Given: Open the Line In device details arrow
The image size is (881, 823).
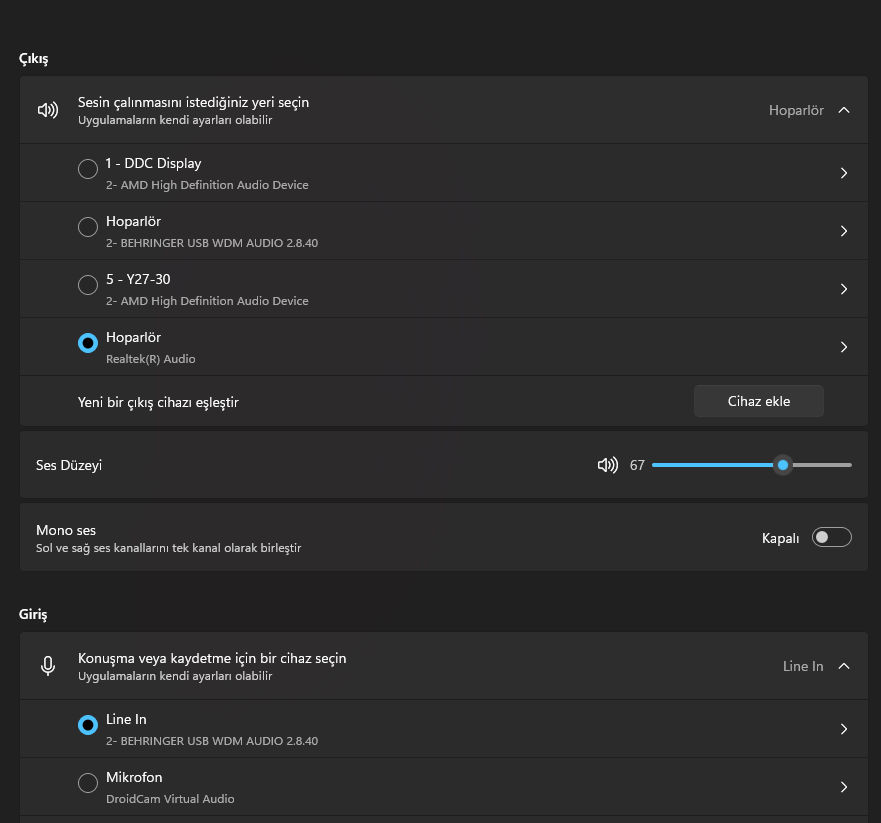Looking at the screenshot, I should tap(843, 729).
